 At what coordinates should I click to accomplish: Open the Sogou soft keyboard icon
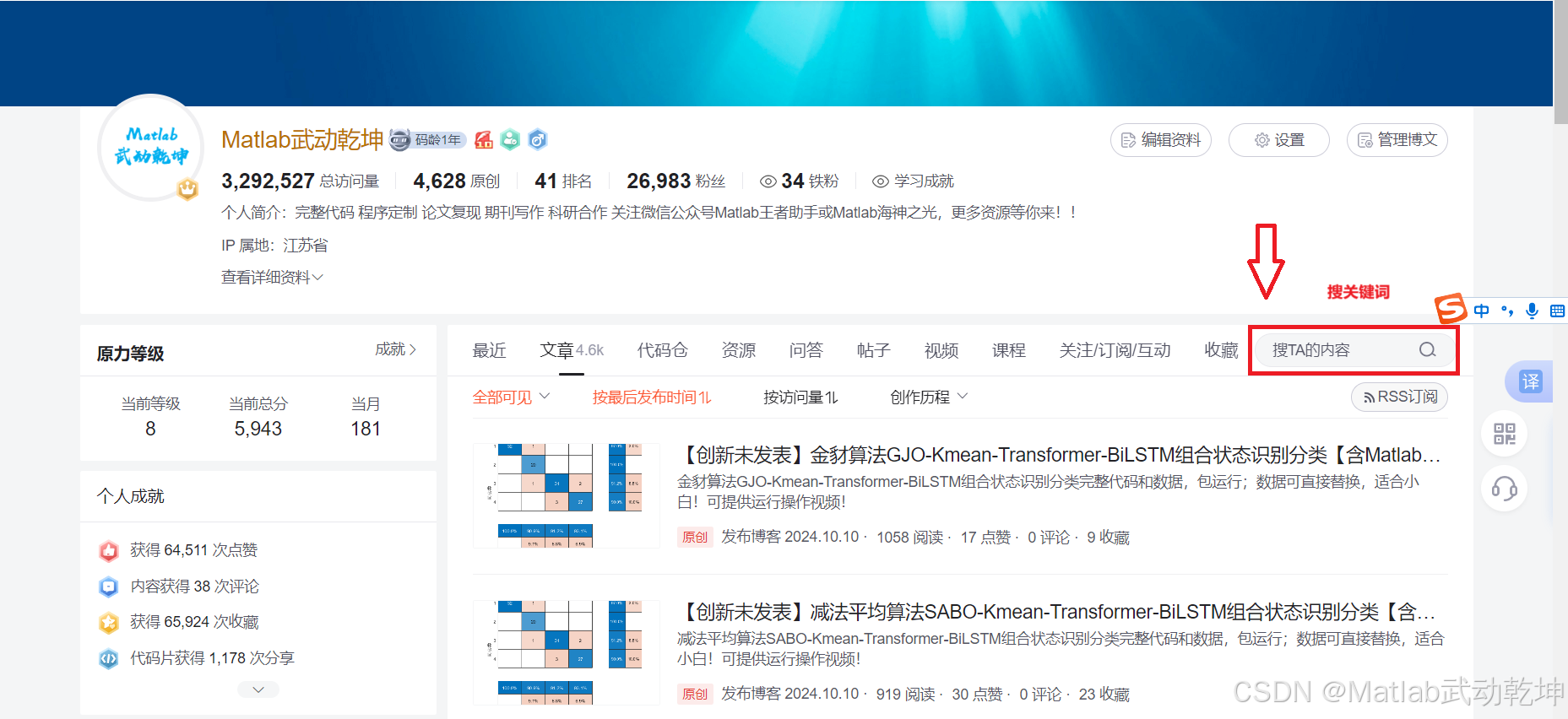[1557, 311]
